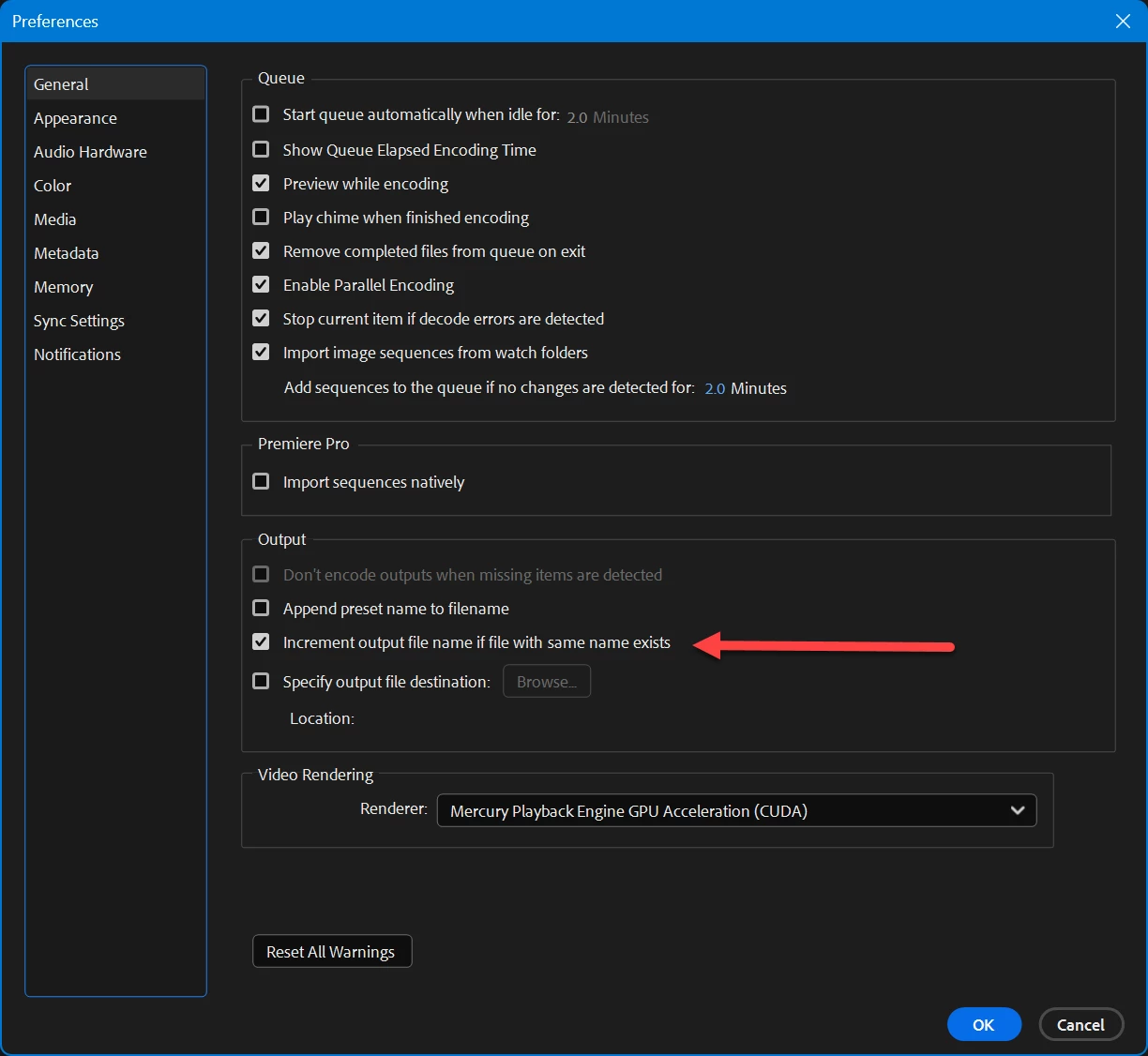The height and width of the screenshot is (1056, 1148).
Task: Uncheck Remove completed files from queue on exit
Action: coord(261,250)
